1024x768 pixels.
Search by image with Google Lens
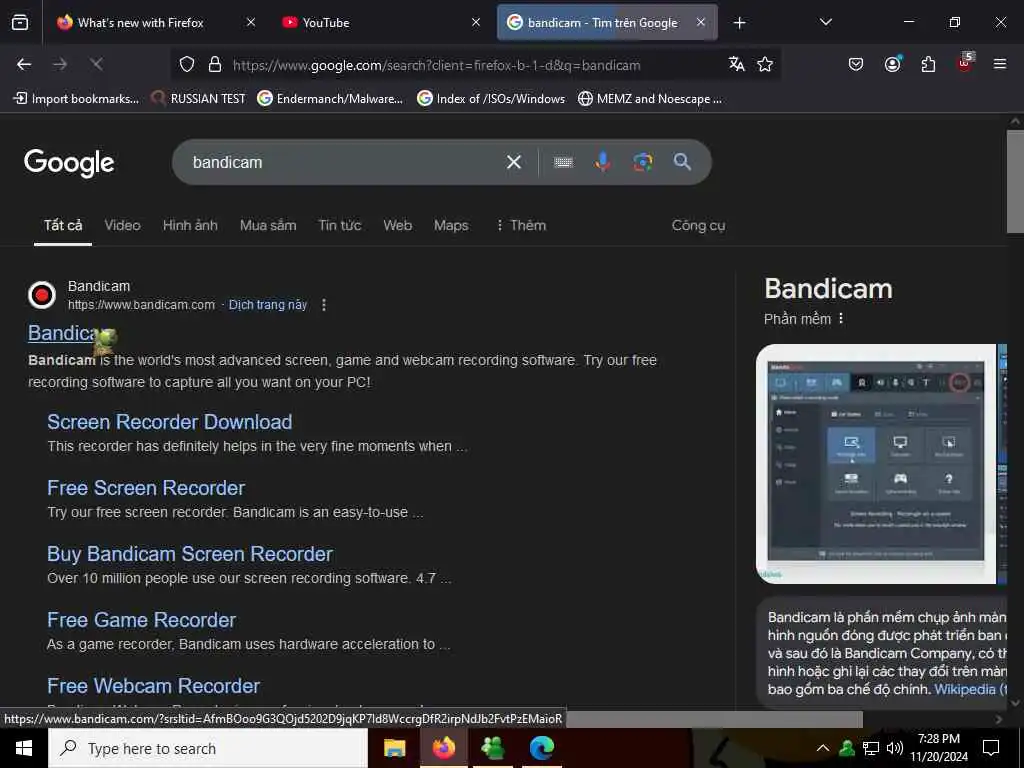tap(643, 162)
